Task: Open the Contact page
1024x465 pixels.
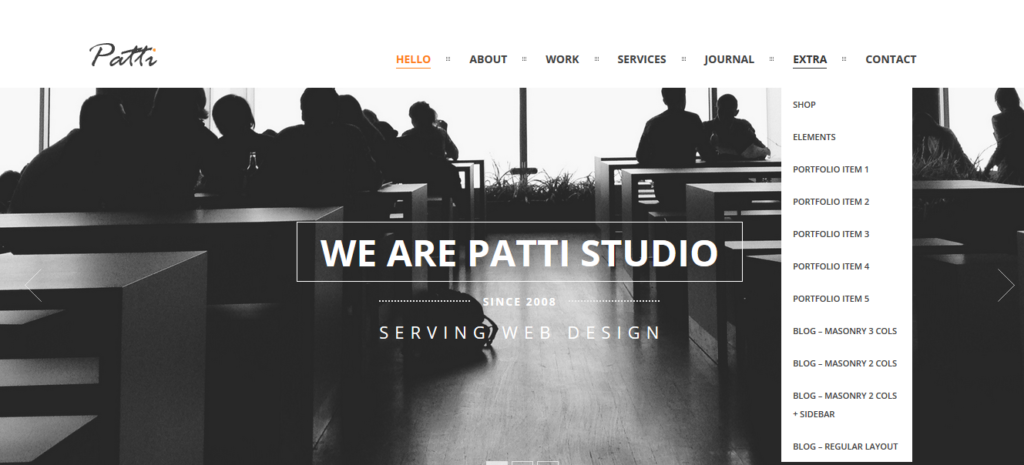Action: coord(891,59)
